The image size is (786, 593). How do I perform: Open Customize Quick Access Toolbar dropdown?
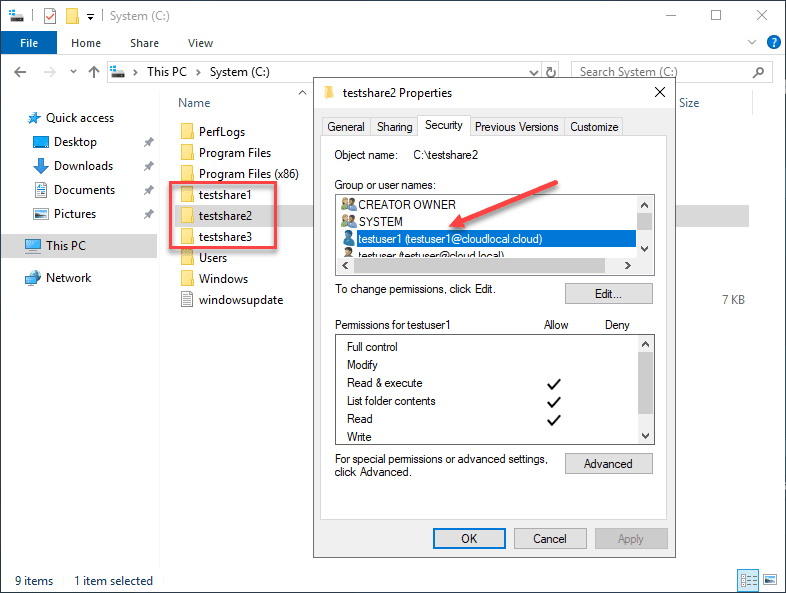click(90, 17)
